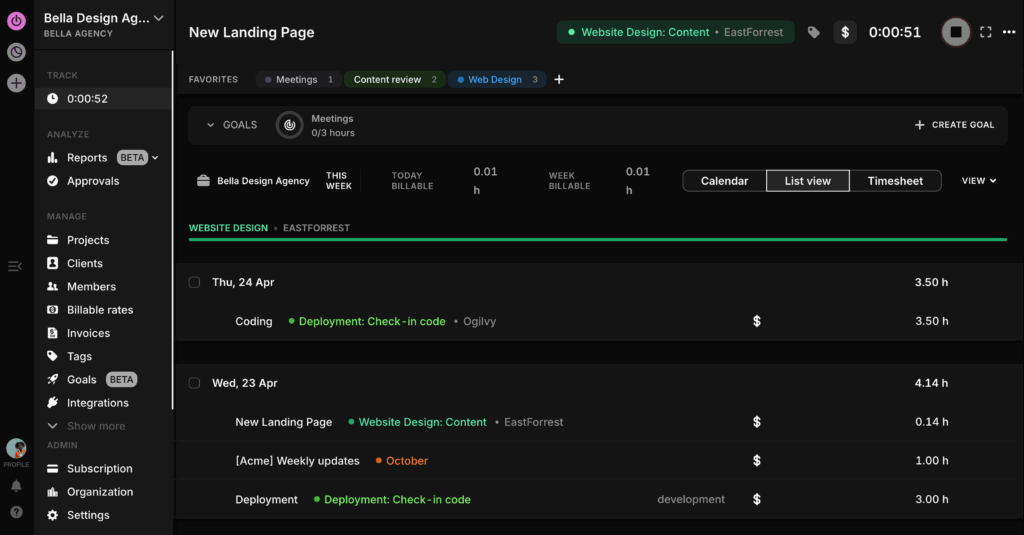Click the Website Design: Content project chip
This screenshot has height=535, width=1024.
(675, 32)
